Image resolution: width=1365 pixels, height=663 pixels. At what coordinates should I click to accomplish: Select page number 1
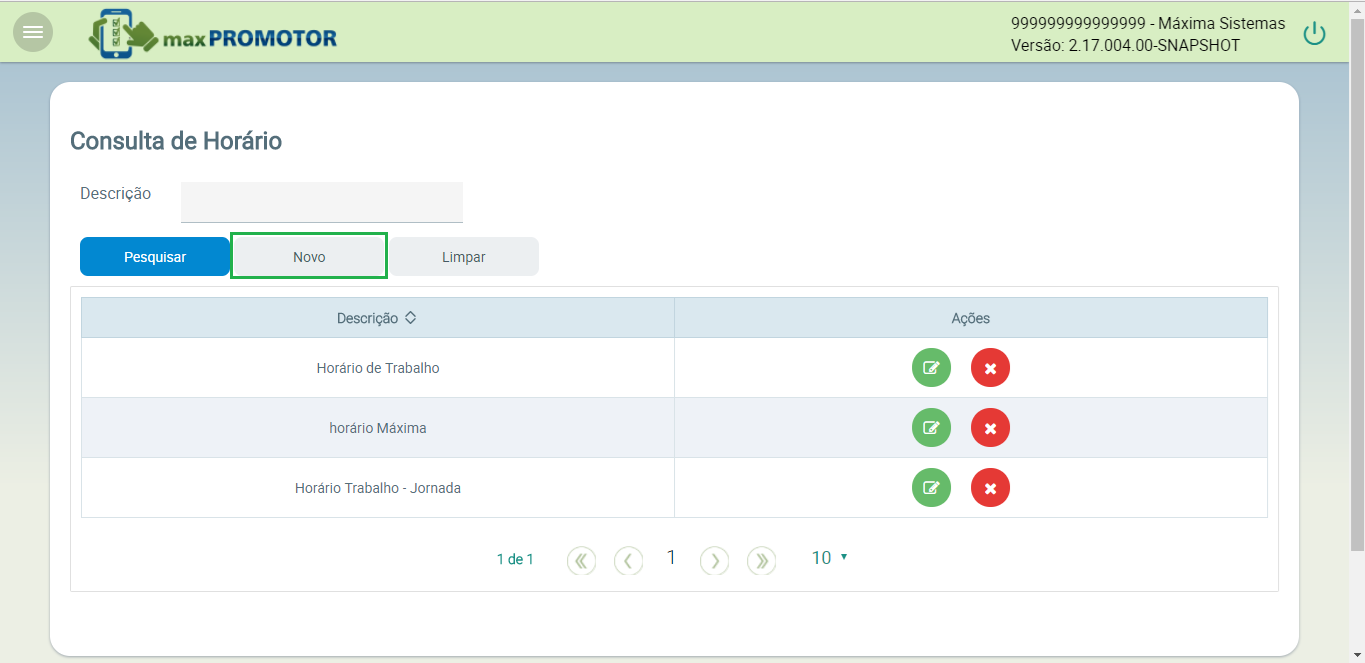[671, 558]
